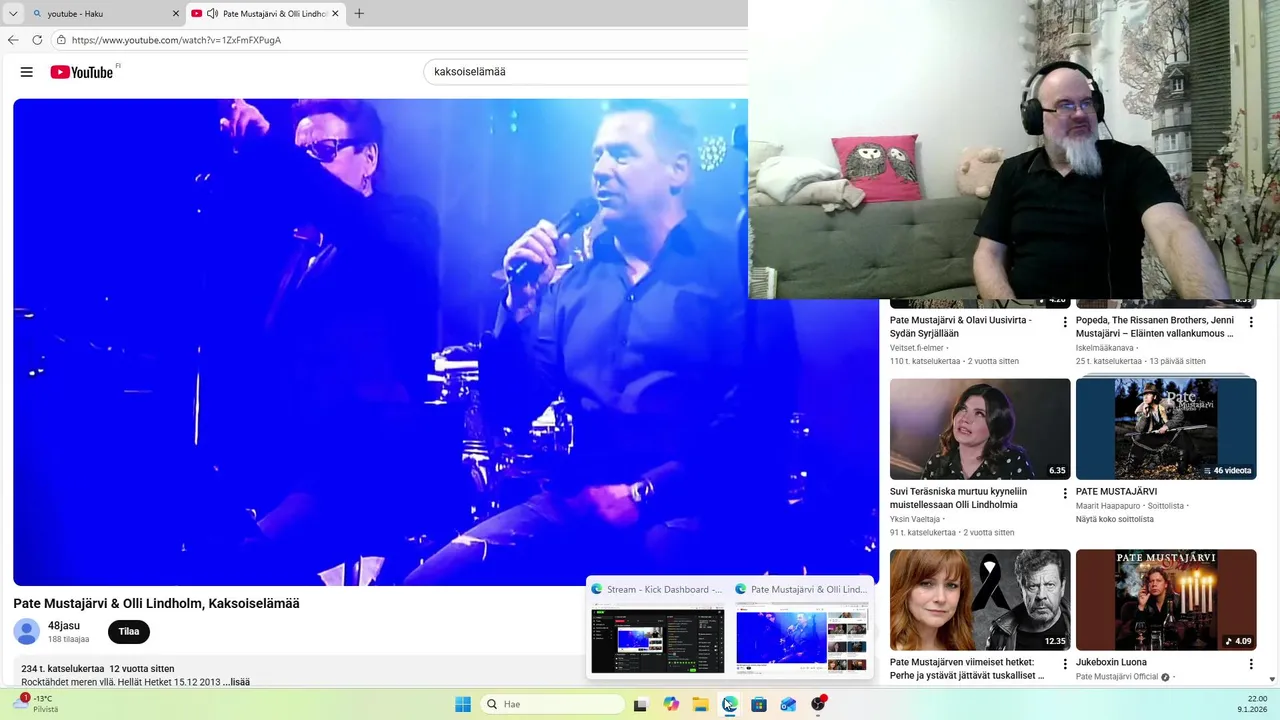The image size is (1280, 720).
Task: Open 'Pate Mustajärvi & Olavi Uusivirta - Sydän Syrjällään' video
Action: tap(961, 326)
